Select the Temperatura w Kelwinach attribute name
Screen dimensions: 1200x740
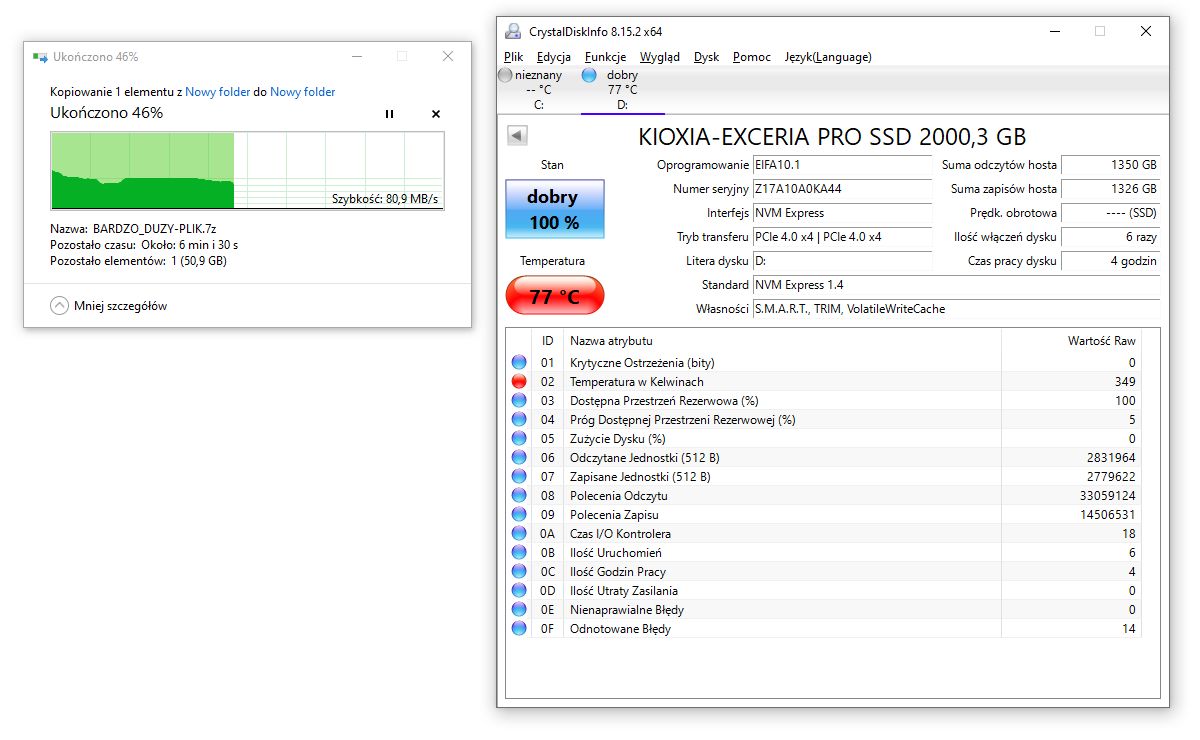(637, 382)
